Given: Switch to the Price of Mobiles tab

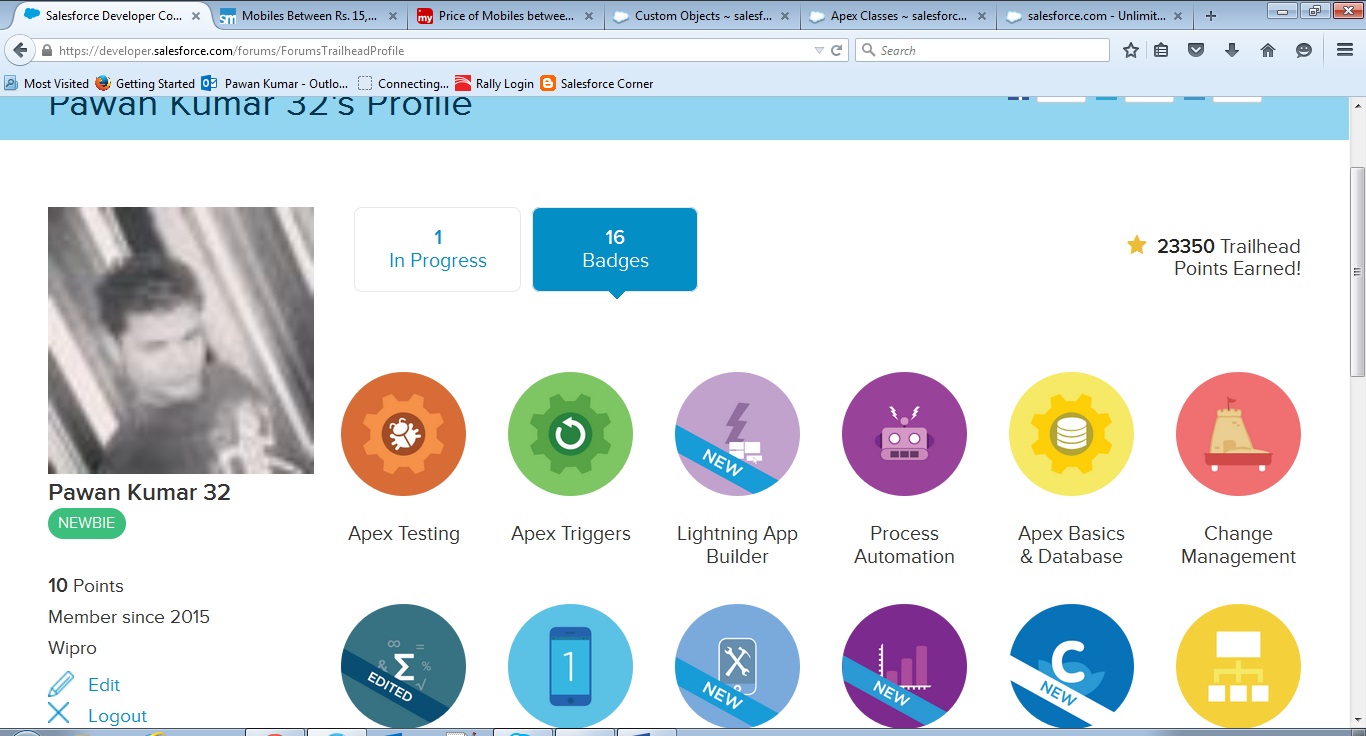Looking at the screenshot, I should (x=506, y=16).
